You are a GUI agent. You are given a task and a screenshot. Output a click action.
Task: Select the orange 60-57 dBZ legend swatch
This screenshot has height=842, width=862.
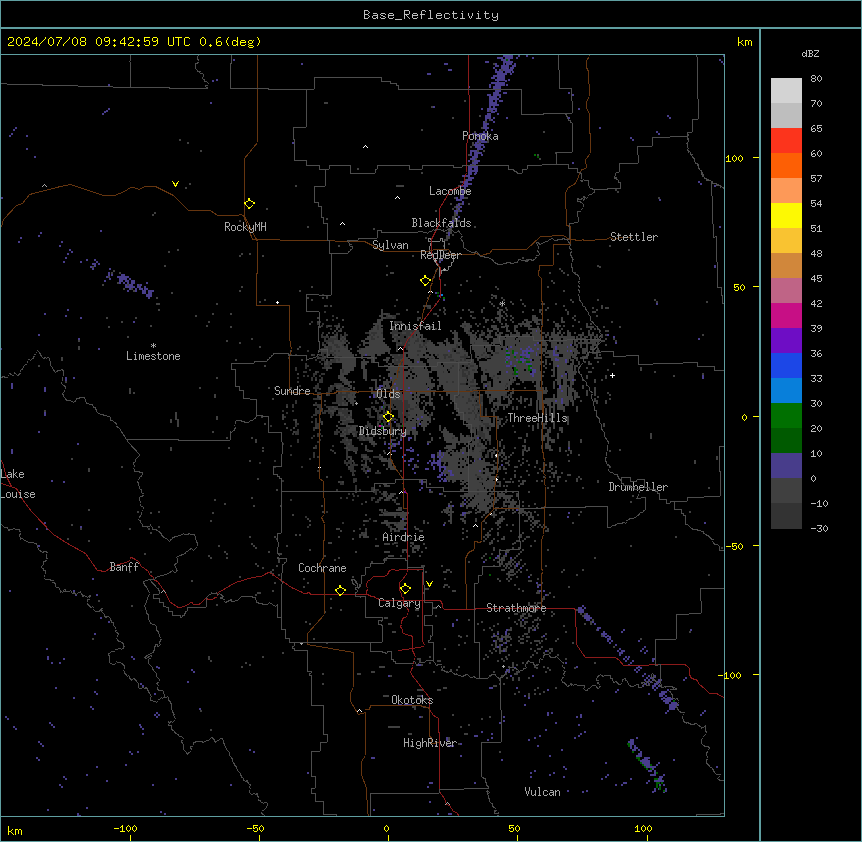click(x=786, y=166)
